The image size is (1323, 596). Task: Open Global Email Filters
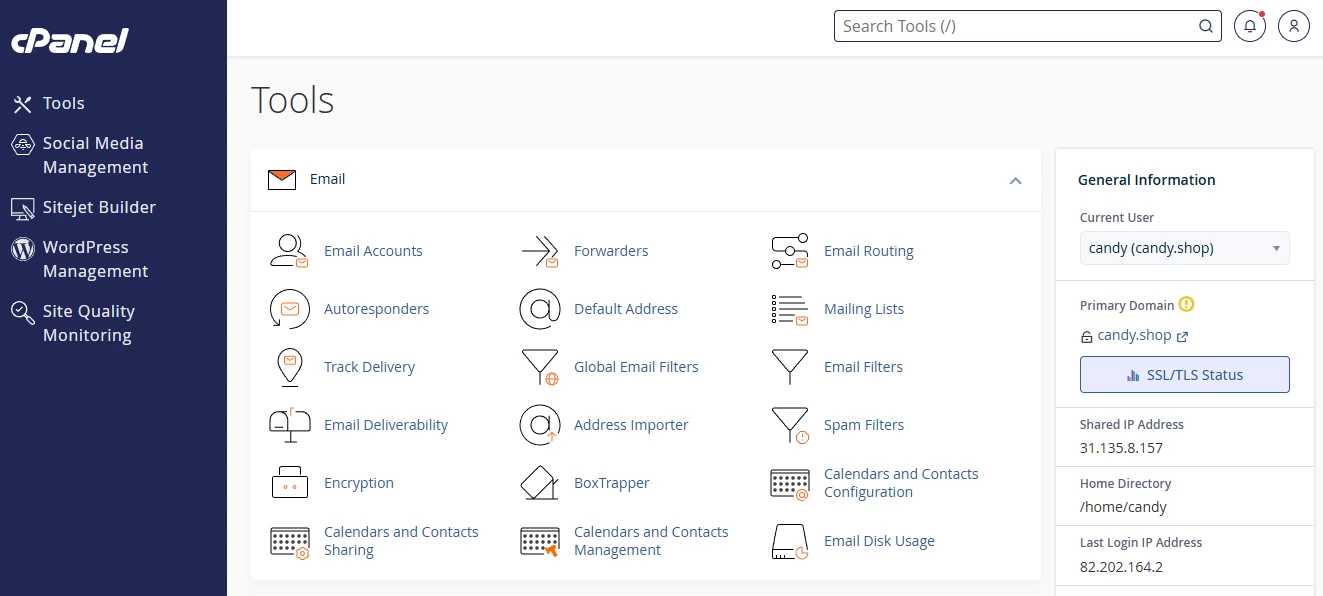tap(636, 367)
